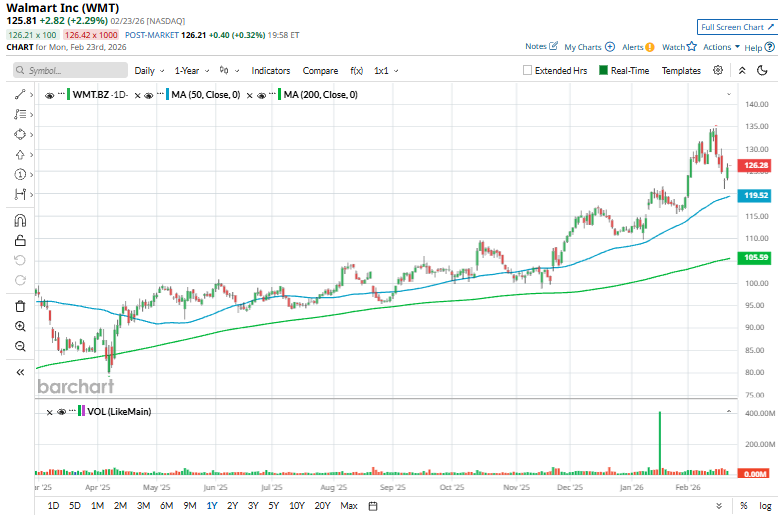Hide the VOL indicator pane
778x517 pixels.
click(62, 412)
